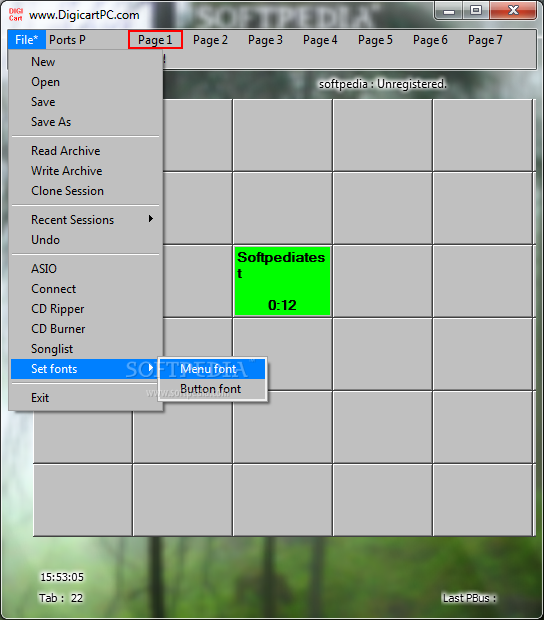Choose Menu font in submenu
This screenshot has width=544, height=620.
pos(212,369)
